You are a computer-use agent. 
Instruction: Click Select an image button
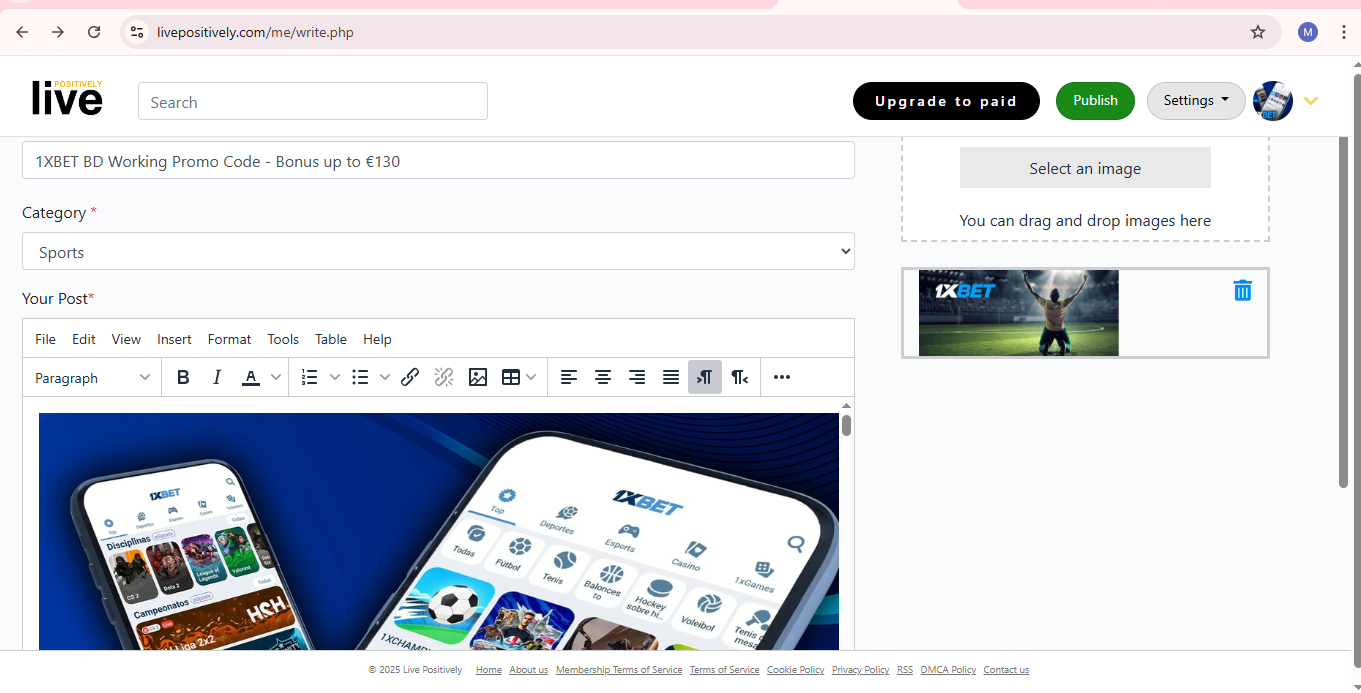[x=1085, y=168]
